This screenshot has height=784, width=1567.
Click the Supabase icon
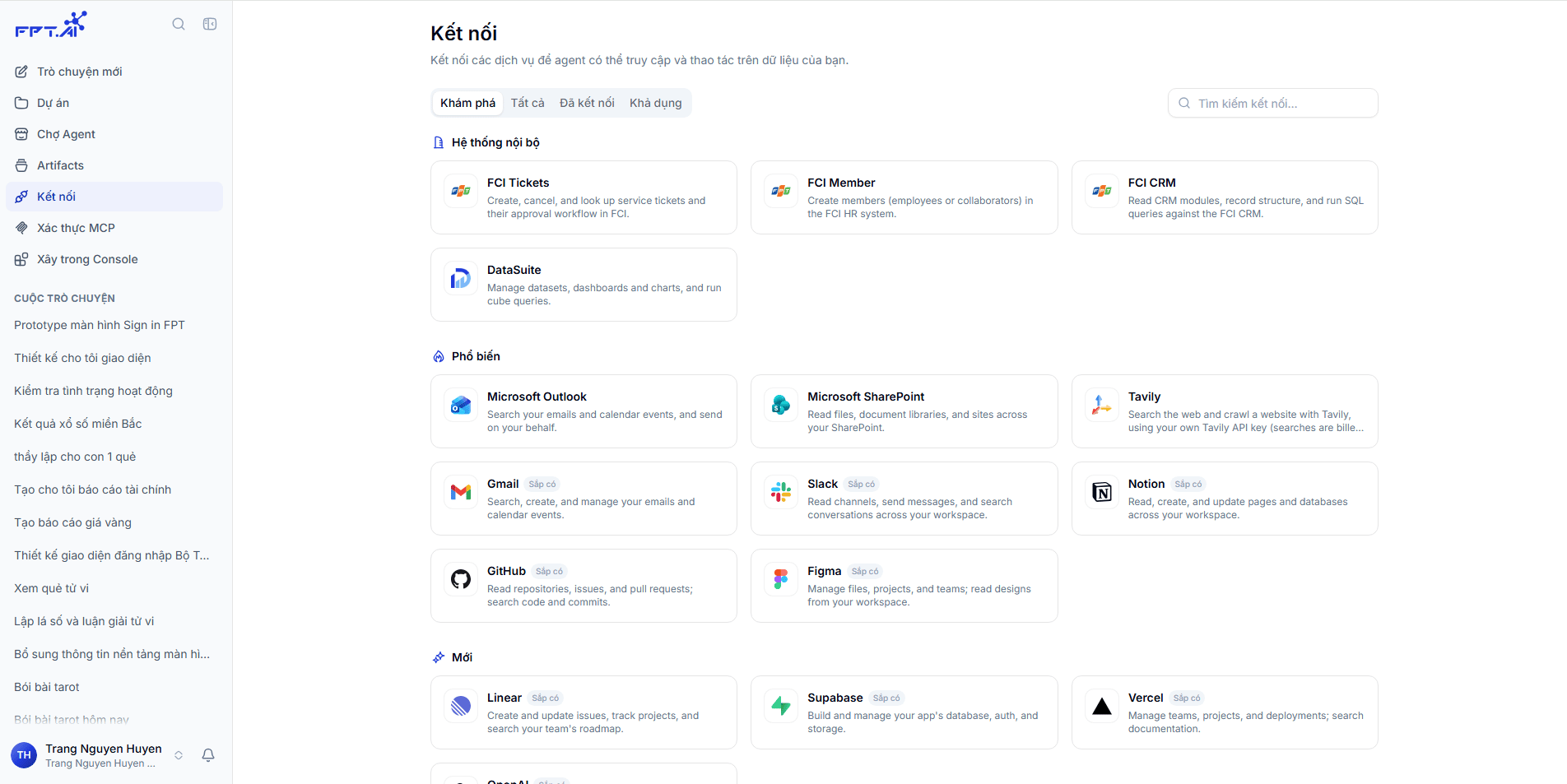[781, 706]
